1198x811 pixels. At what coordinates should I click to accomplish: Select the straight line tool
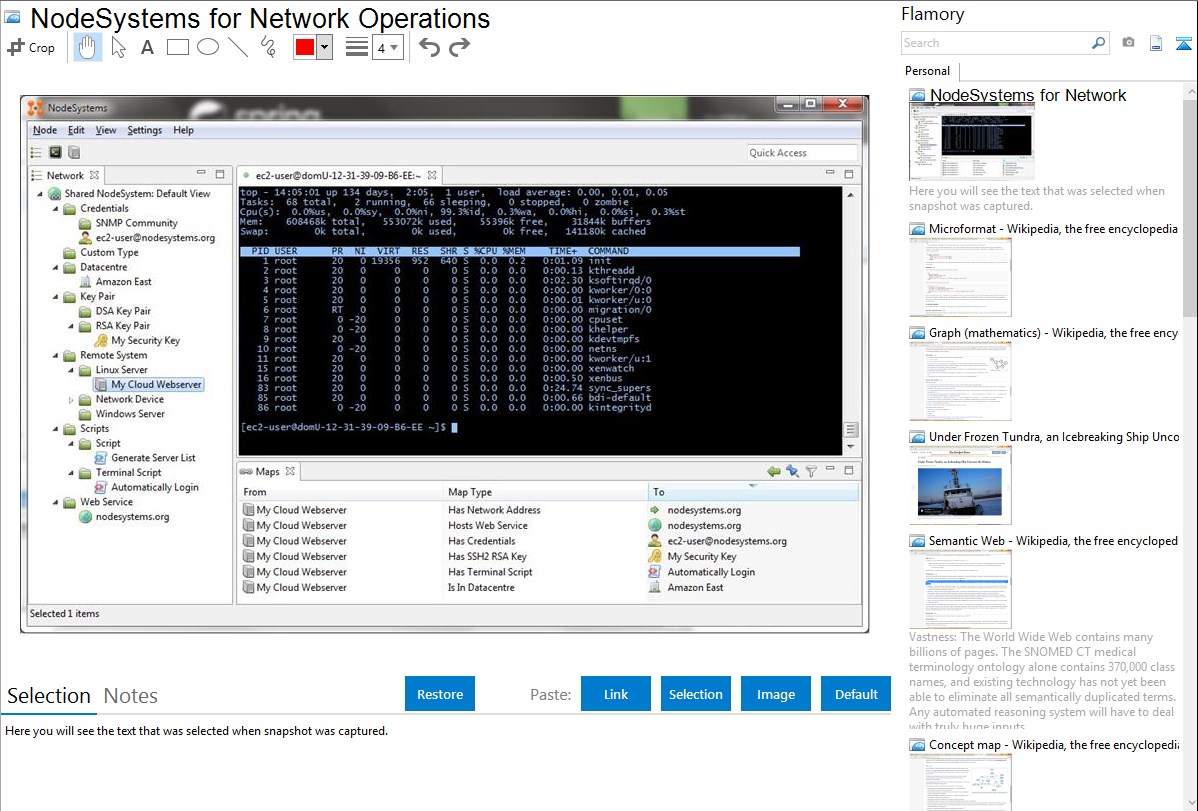coord(238,47)
